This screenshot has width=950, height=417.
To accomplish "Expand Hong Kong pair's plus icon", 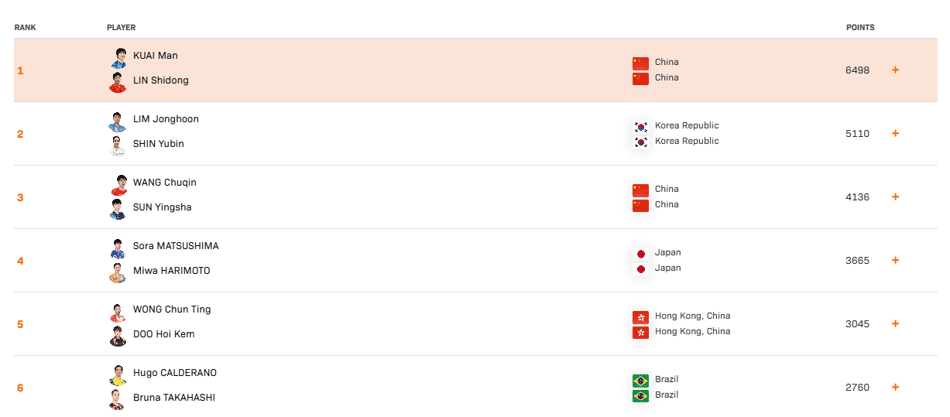I will pos(895,324).
